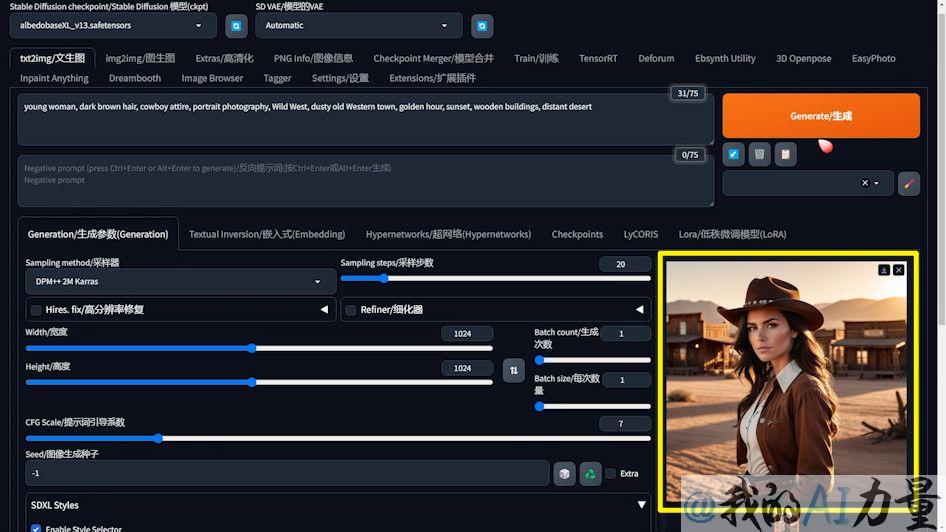Click the generated cowgirl image
946x532 pixels.
786,381
